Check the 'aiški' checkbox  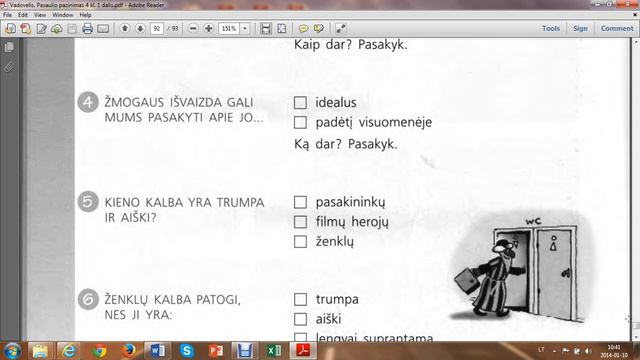click(300, 319)
